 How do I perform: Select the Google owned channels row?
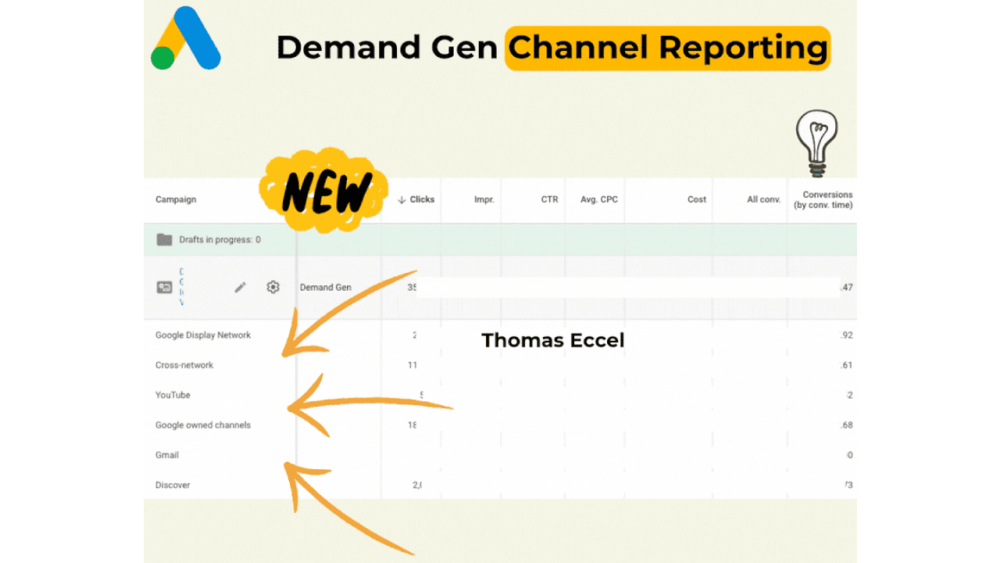(500, 425)
